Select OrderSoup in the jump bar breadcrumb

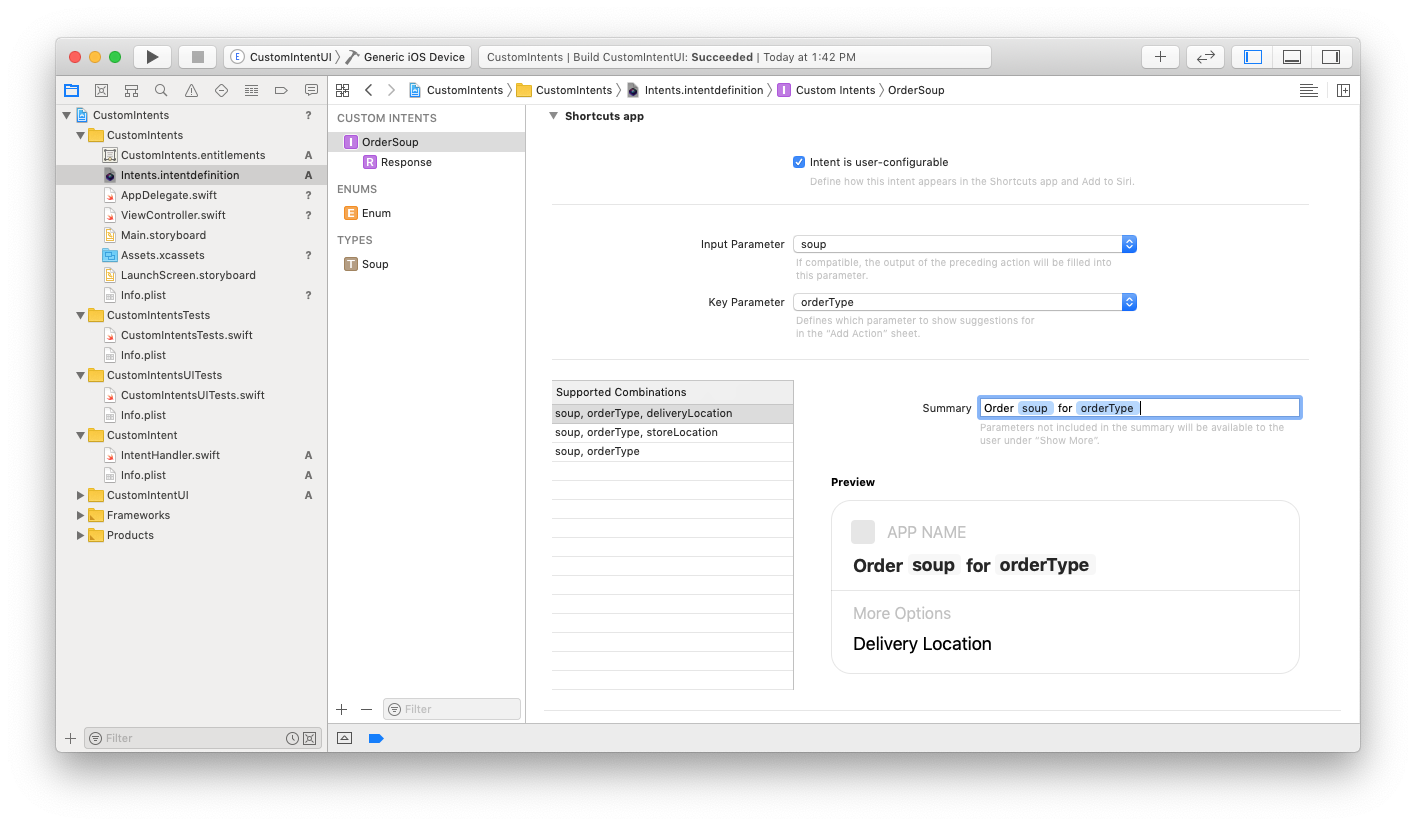tap(916, 89)
